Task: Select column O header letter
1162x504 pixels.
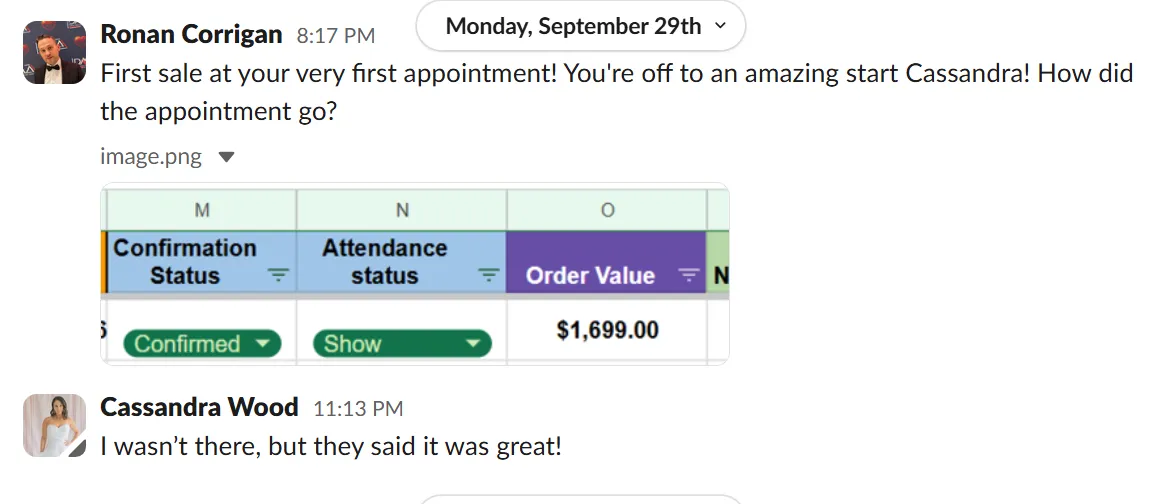Action: (x=607, y=210)
